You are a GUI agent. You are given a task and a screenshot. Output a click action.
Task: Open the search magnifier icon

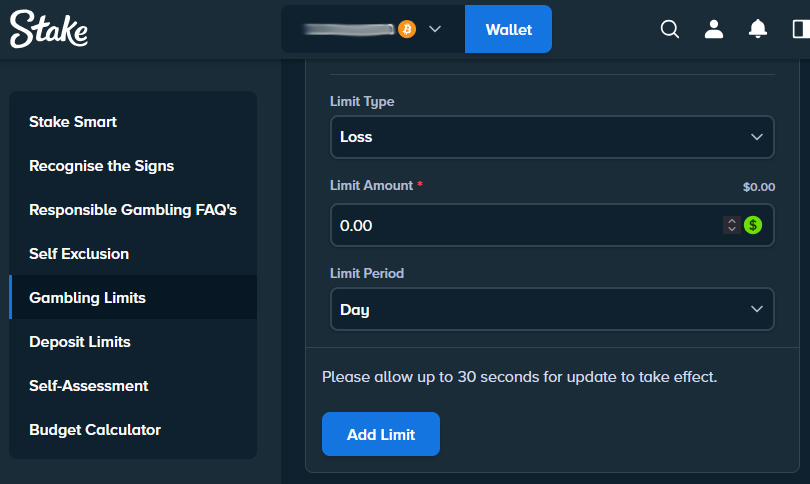click(x=670, y=29)
